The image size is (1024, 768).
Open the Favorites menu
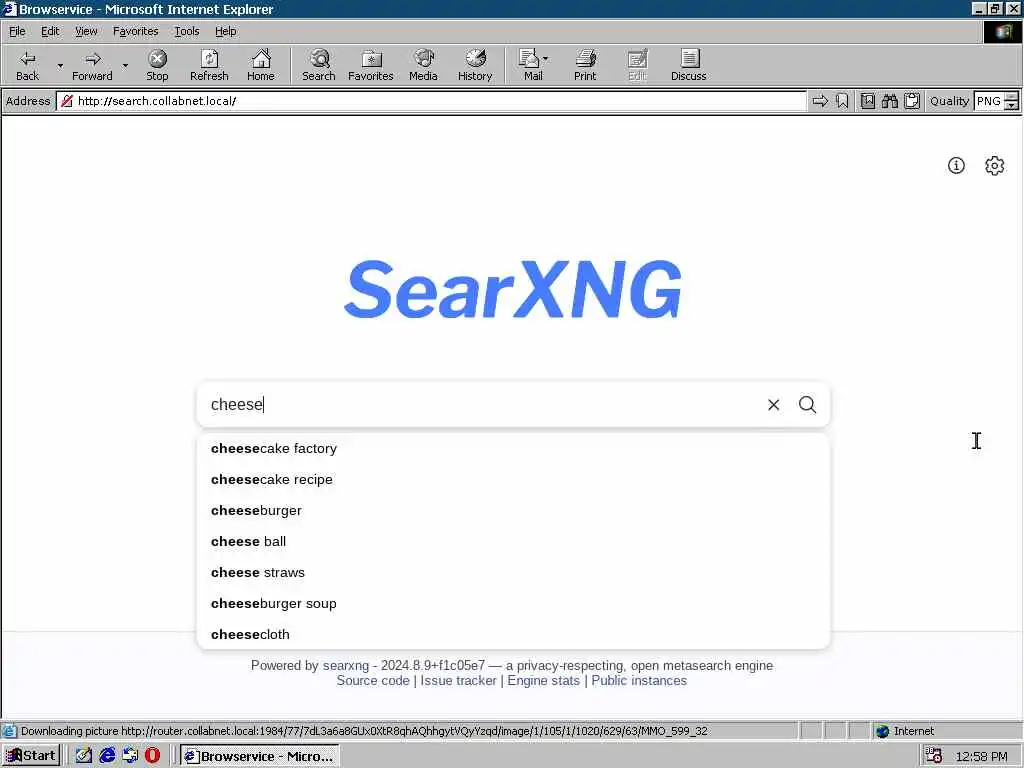135,31
